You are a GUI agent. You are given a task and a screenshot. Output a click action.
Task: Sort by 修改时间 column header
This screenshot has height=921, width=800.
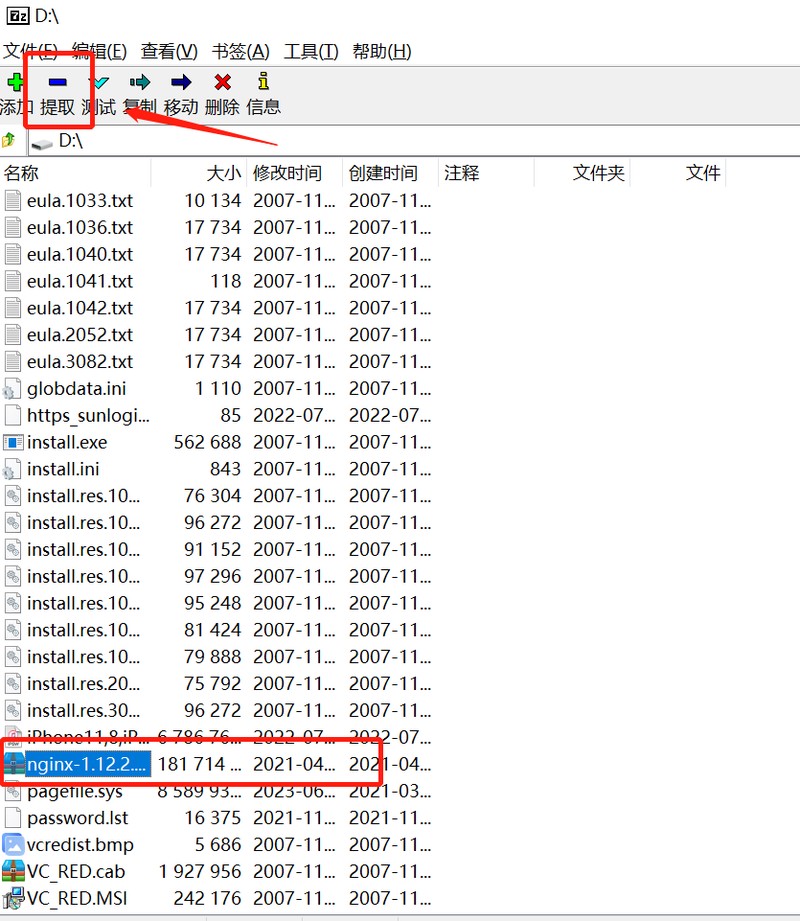click(295, 173)
